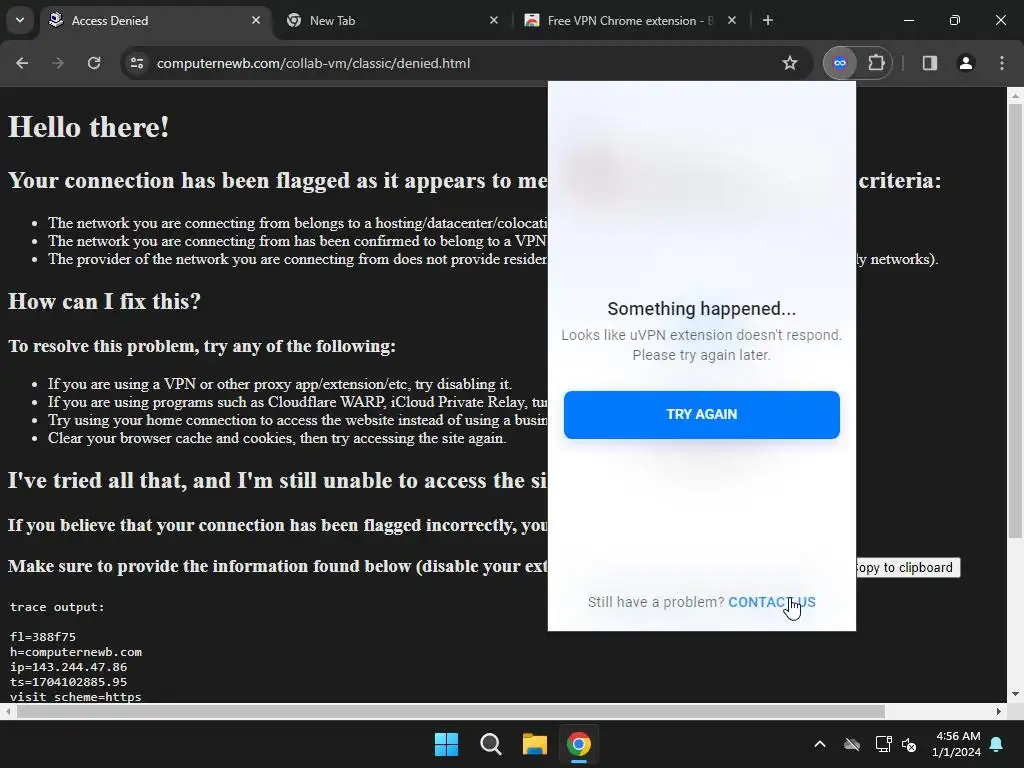
Task: Click the Chrome taskbar icon
Action: (579, 744)
